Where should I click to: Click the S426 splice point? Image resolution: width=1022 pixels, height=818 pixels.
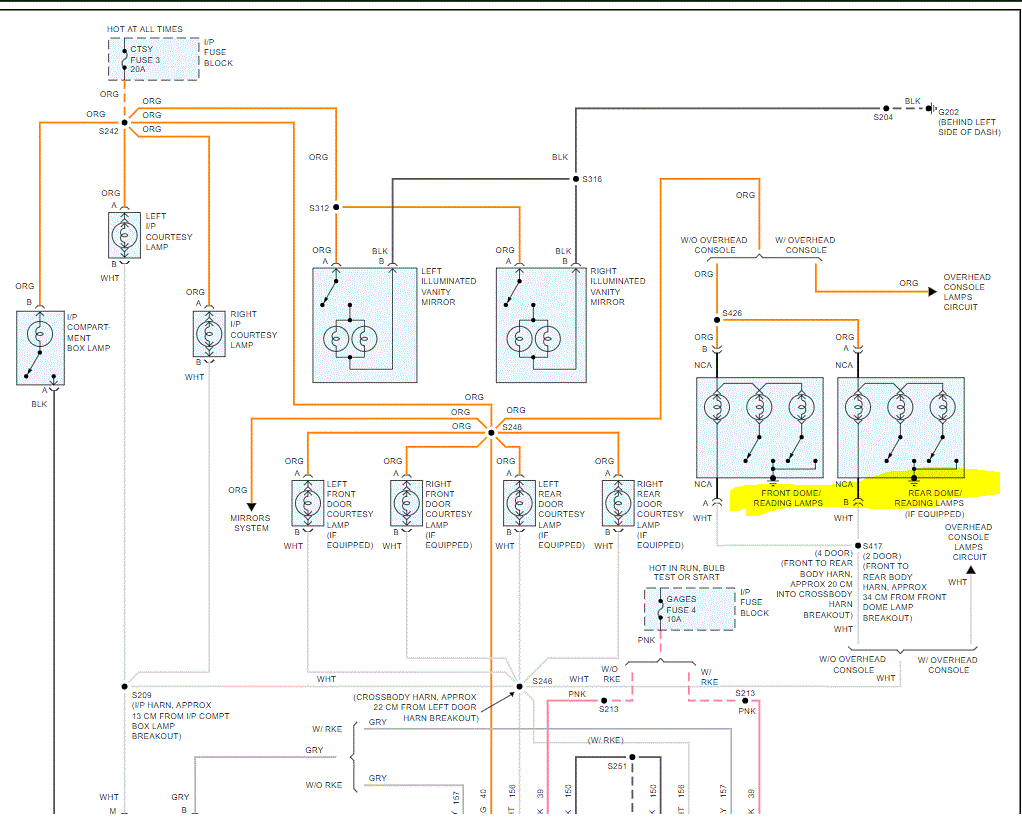click(716, 320)
